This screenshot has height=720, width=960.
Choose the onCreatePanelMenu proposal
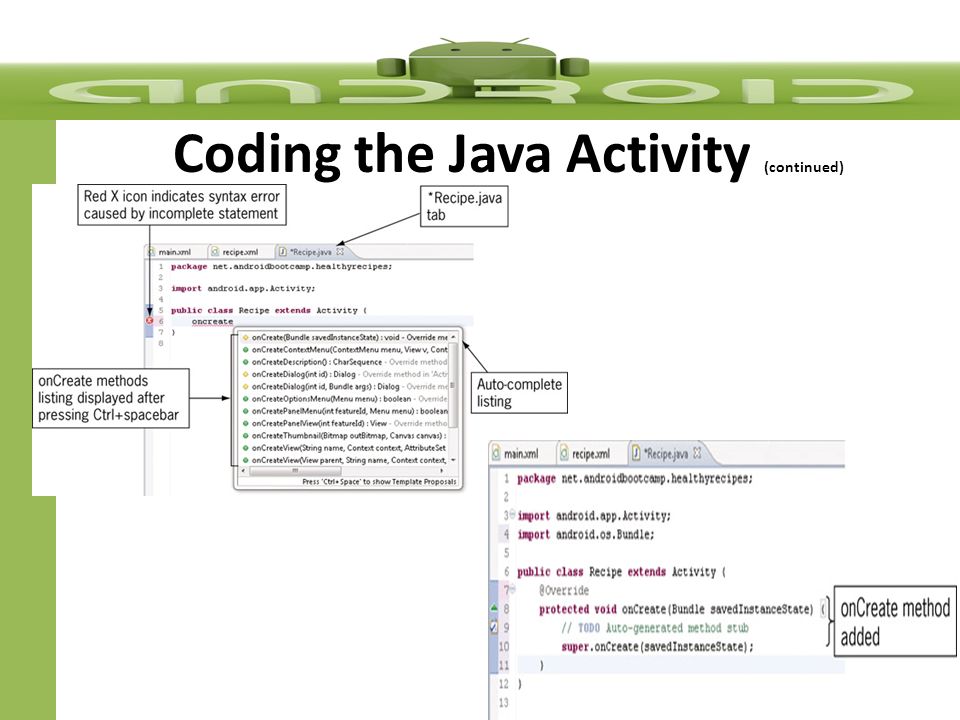point(345,411)
